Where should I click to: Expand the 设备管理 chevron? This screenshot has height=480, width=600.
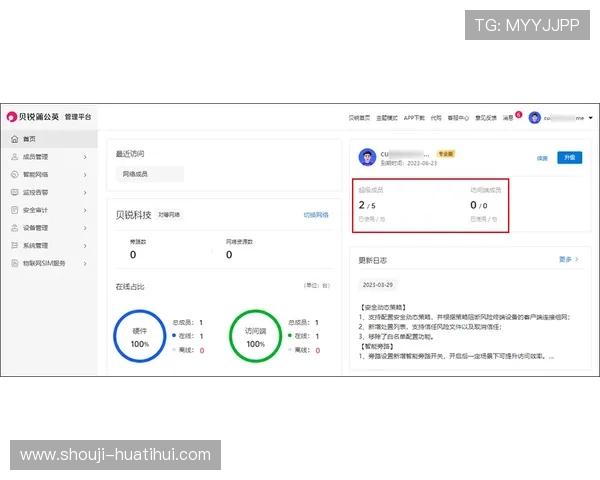coord(85,228)
